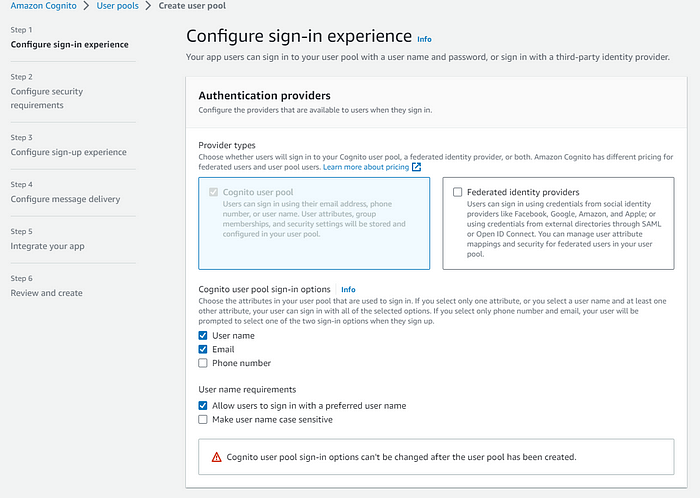The height and width of the screenshot is (498, 700).
Task: Enable Federated identity providers checkbox
Action: (x=458, y=191)
